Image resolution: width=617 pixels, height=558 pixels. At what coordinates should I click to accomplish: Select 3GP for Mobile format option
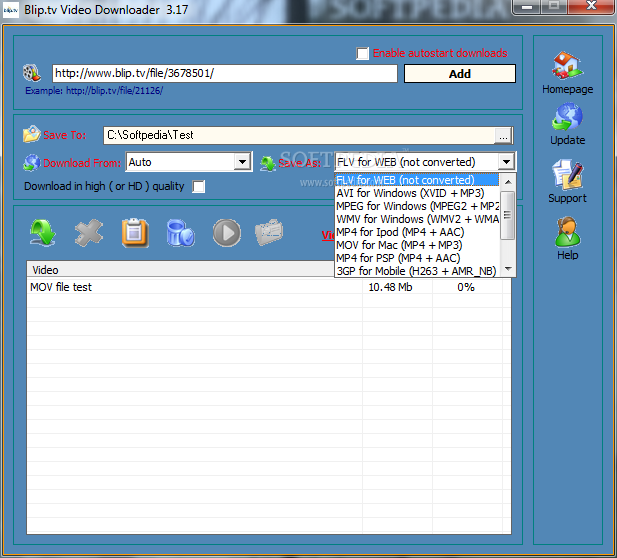tap(417, 271)
